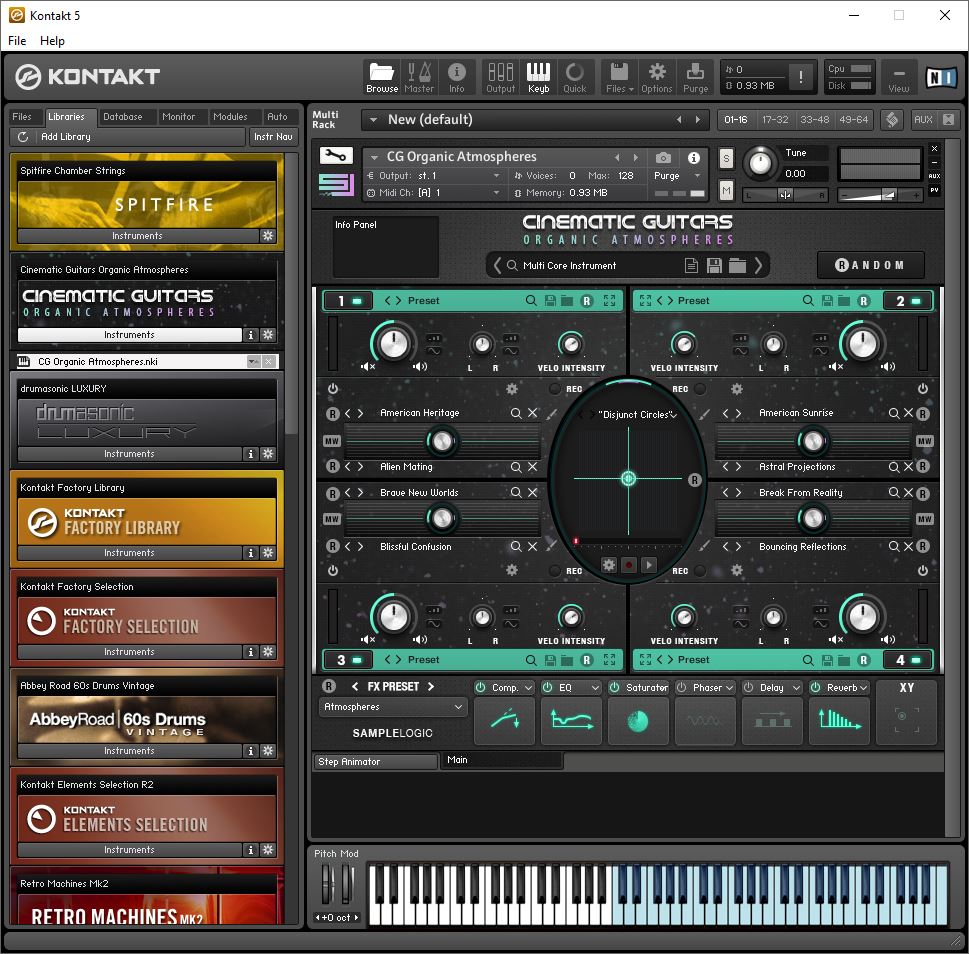Open the Delay type dropdown arrow

tap(797, 688)
